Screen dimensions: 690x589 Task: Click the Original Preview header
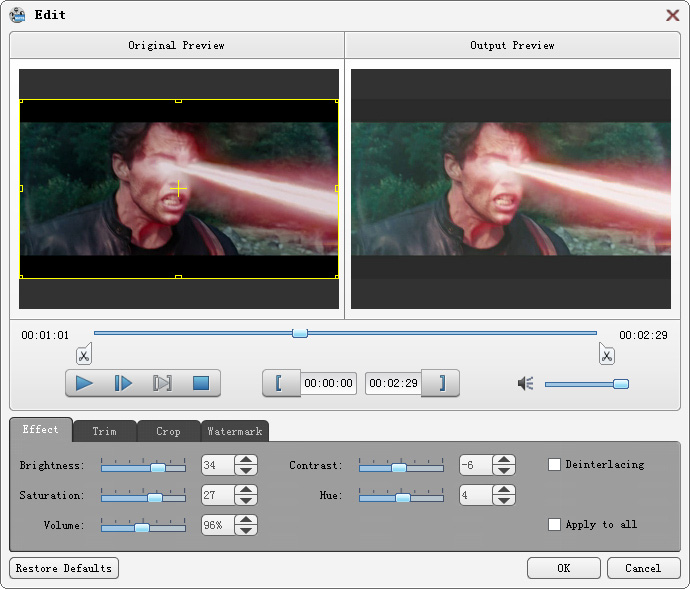coord(176,45)
